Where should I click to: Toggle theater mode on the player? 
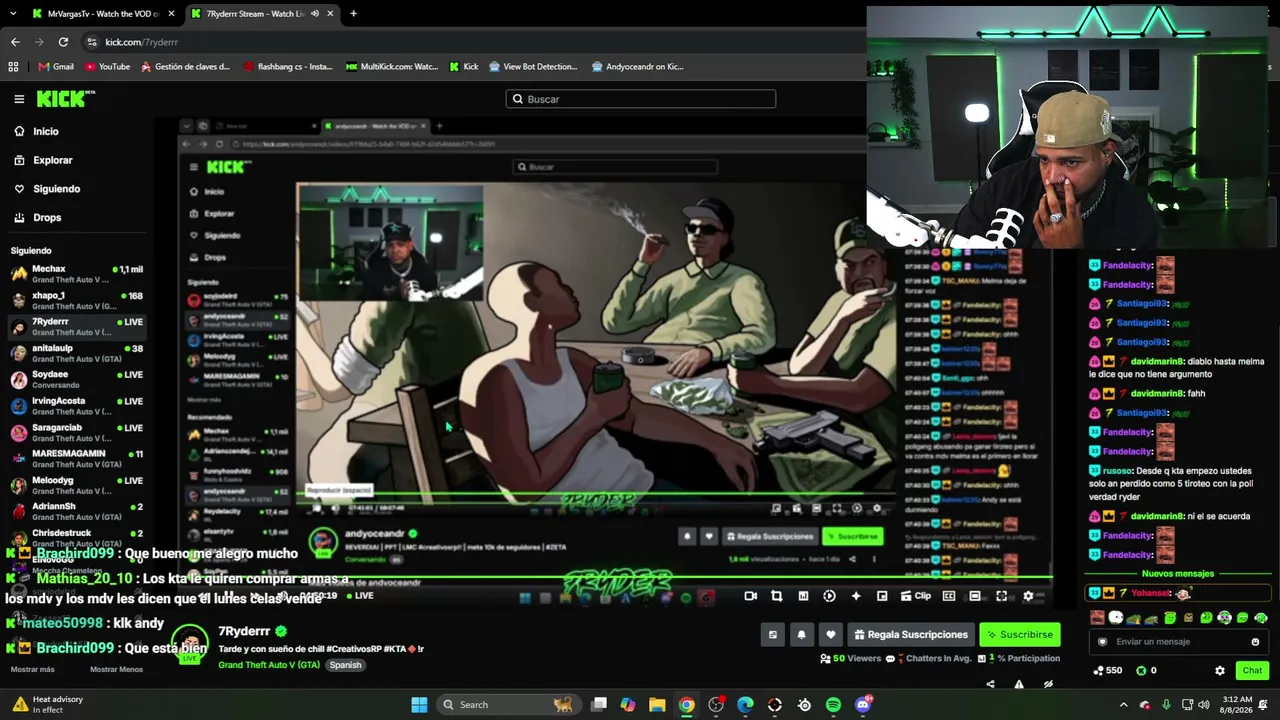click(975, 596)
